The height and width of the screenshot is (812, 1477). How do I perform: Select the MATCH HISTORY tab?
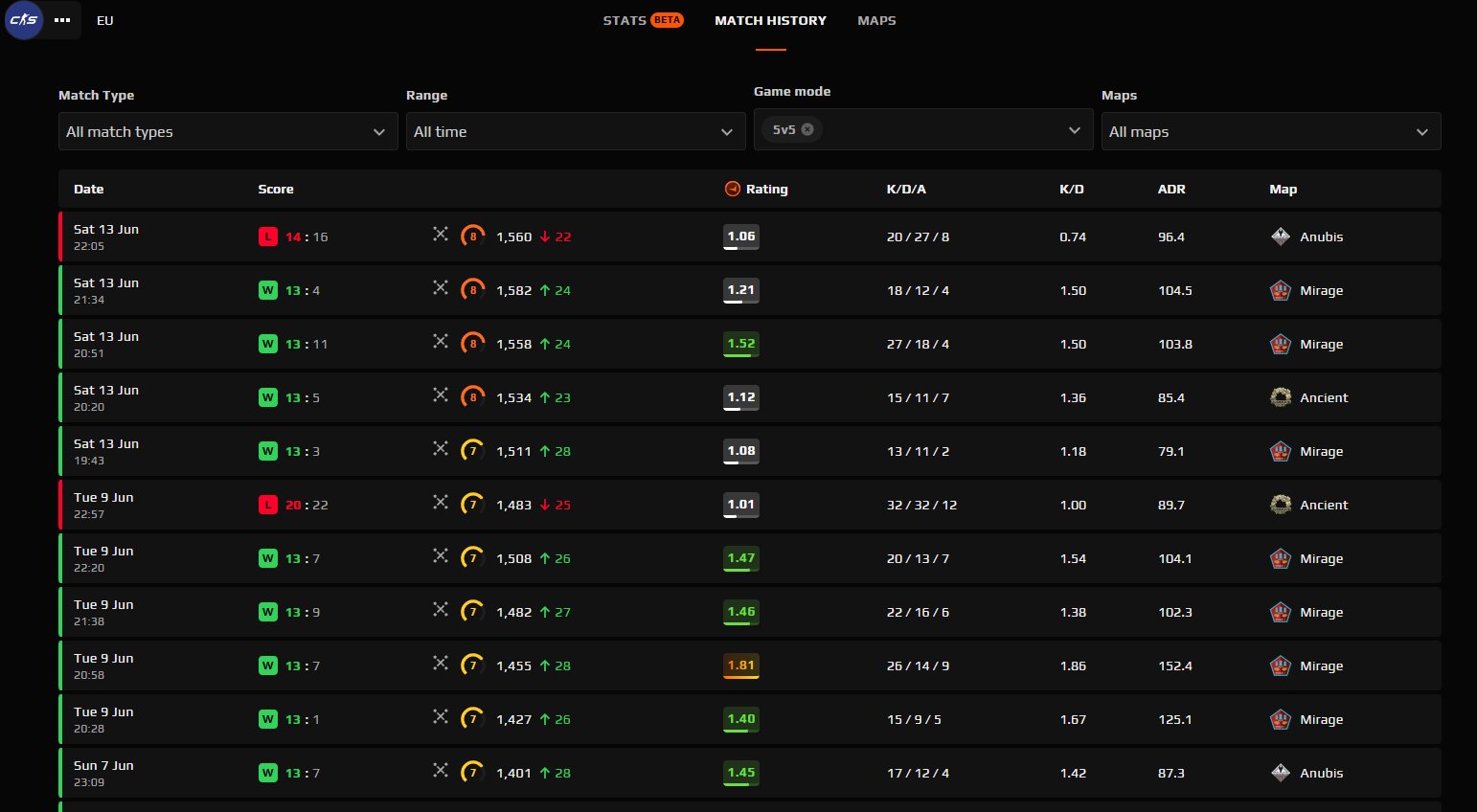point(770,20)
